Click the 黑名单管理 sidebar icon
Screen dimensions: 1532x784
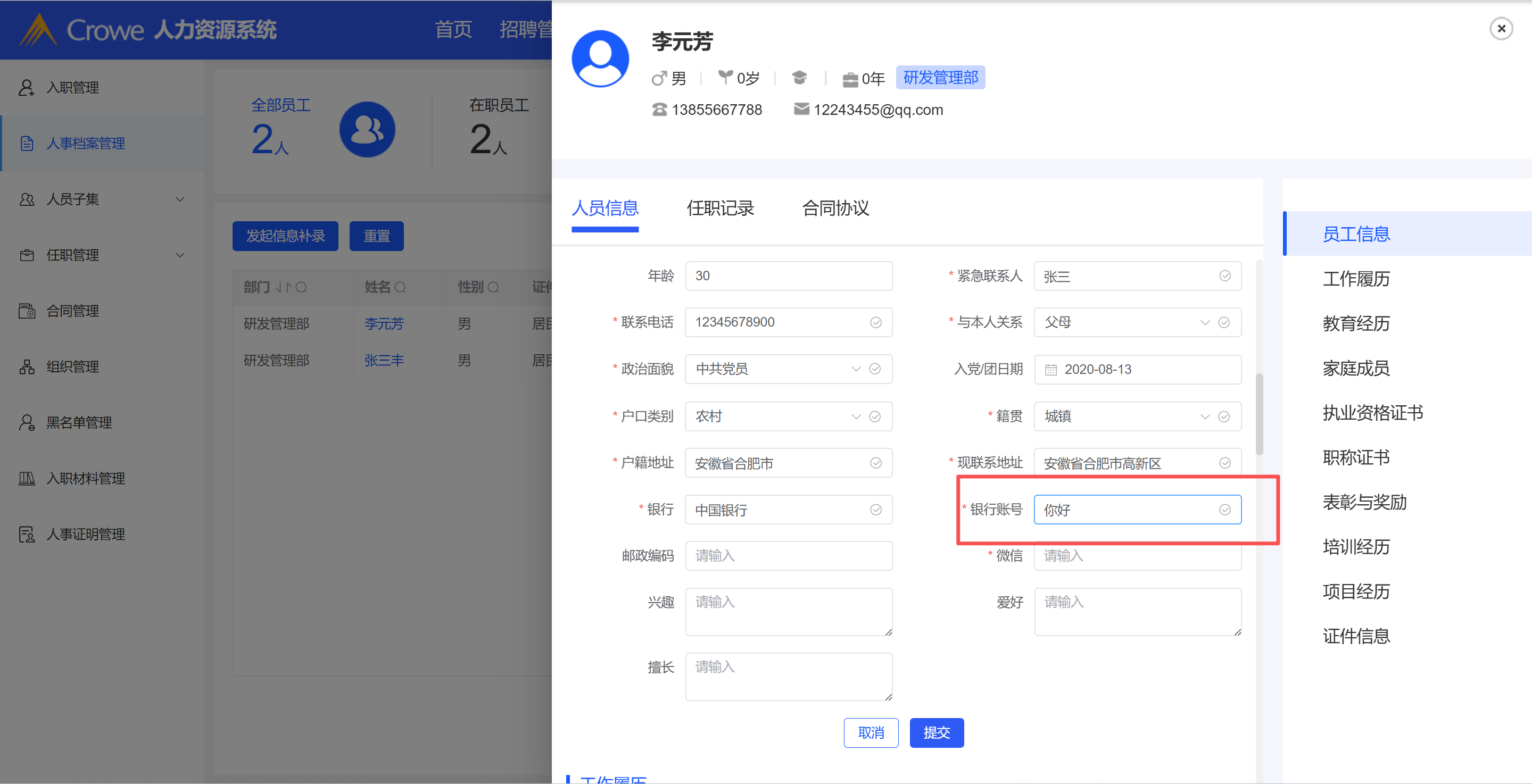coord(26,423)
